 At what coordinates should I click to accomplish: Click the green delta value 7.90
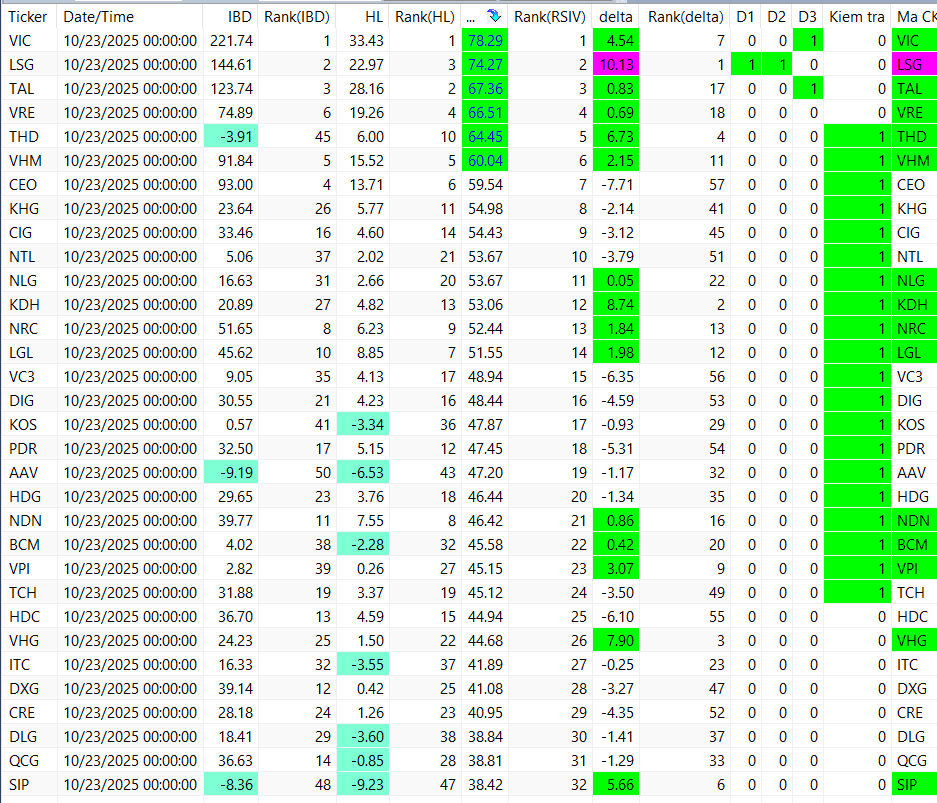click(x=616, y=640)
